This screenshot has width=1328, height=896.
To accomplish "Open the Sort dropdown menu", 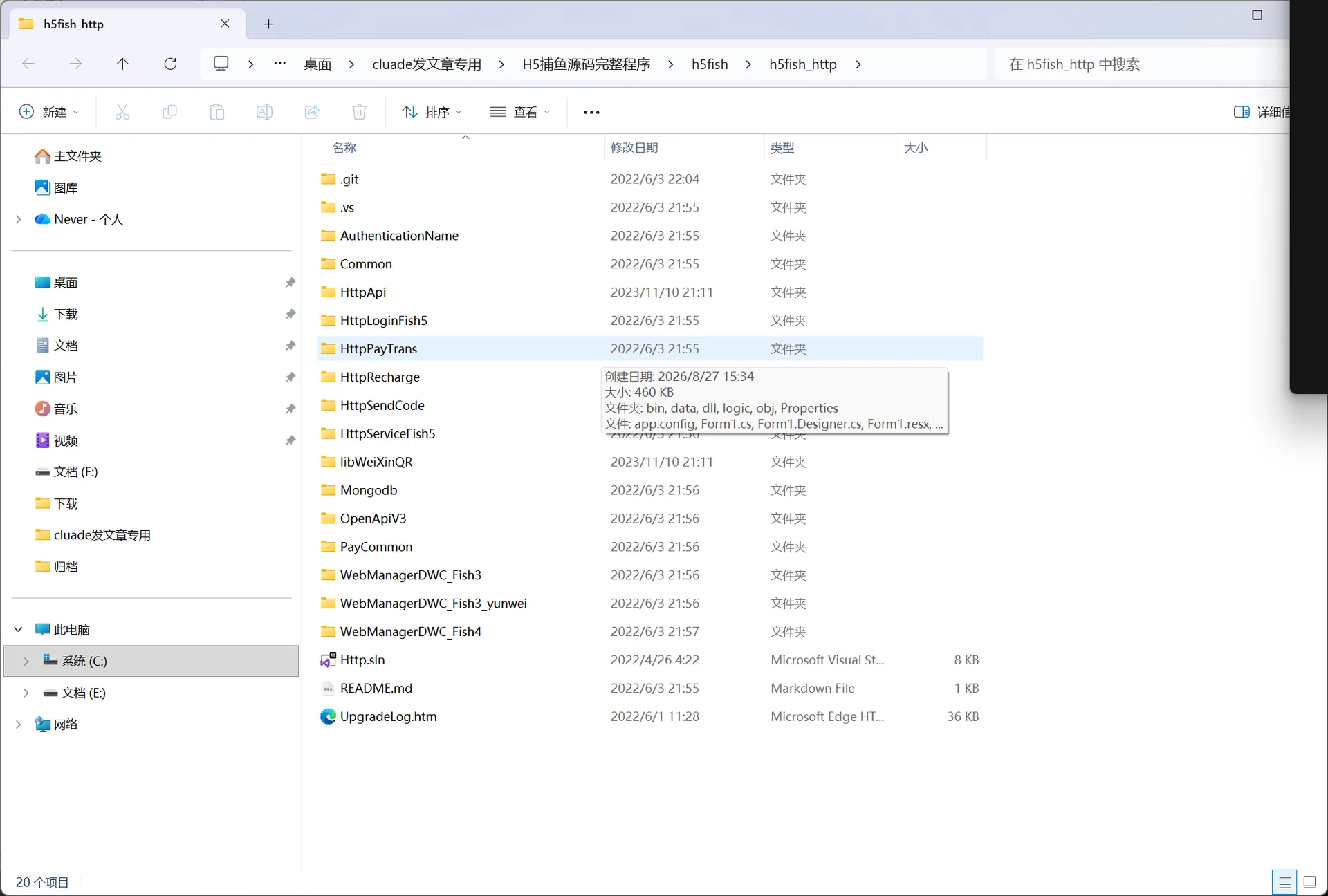I will click(432, 112).
